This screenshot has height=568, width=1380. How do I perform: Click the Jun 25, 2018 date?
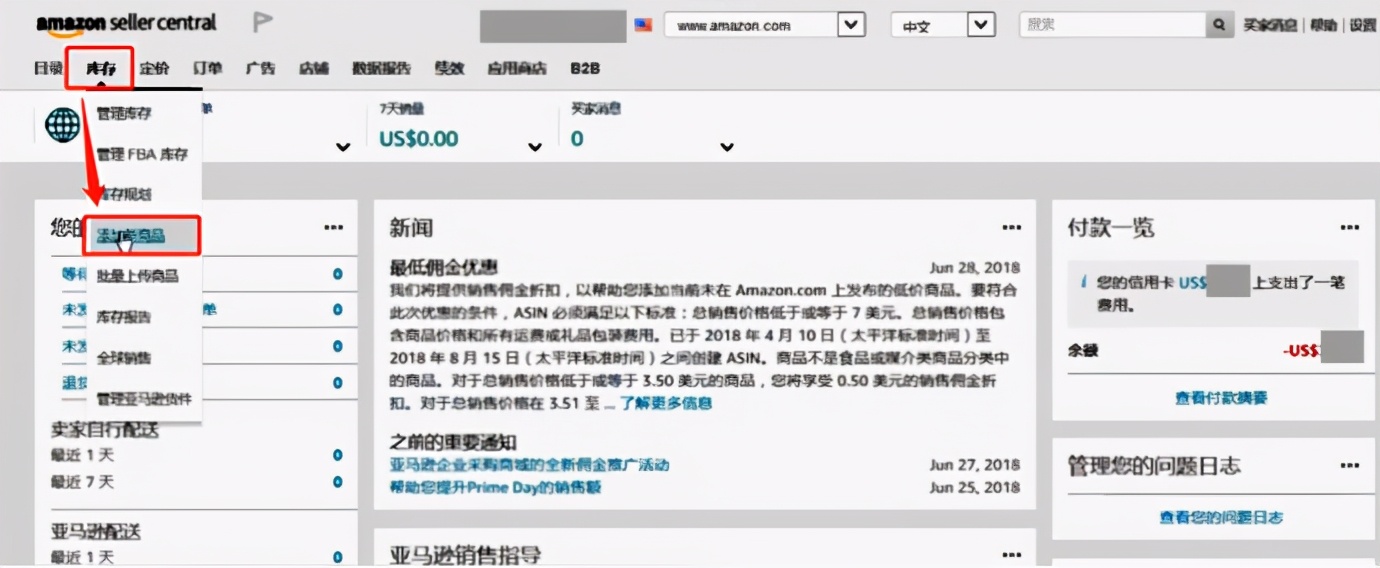click(x=975, y=487)
